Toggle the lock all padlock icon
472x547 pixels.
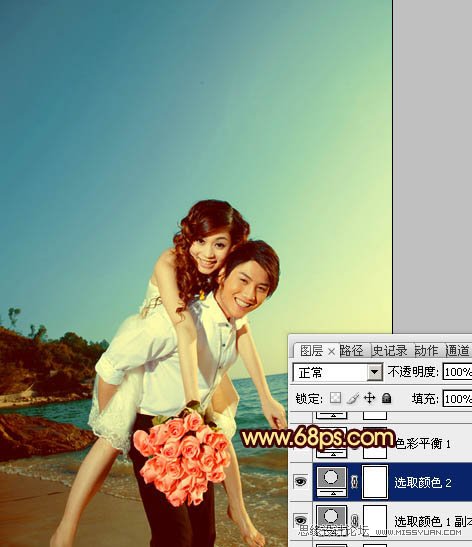point(386,398)
